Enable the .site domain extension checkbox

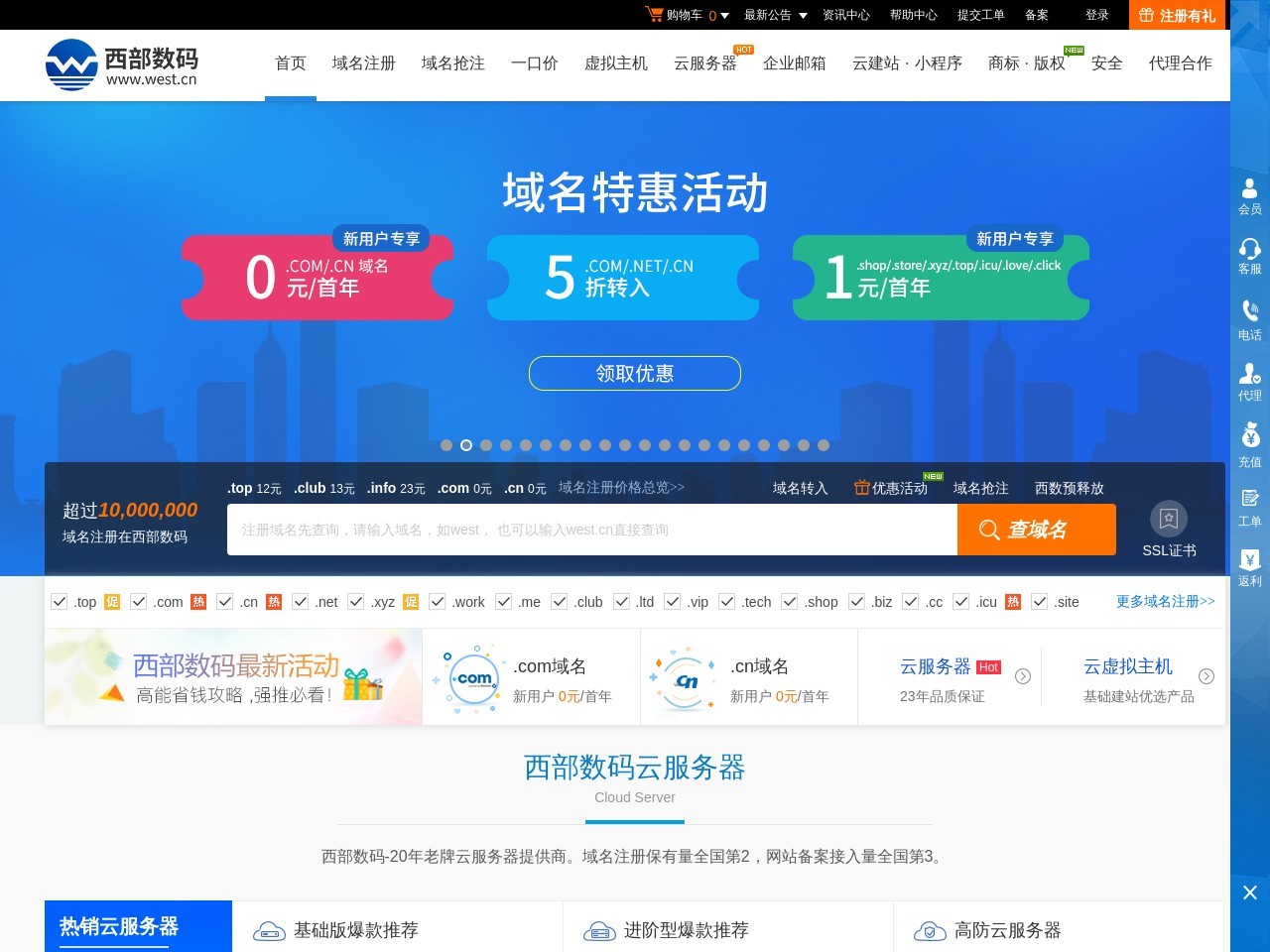click(1040, 601)
